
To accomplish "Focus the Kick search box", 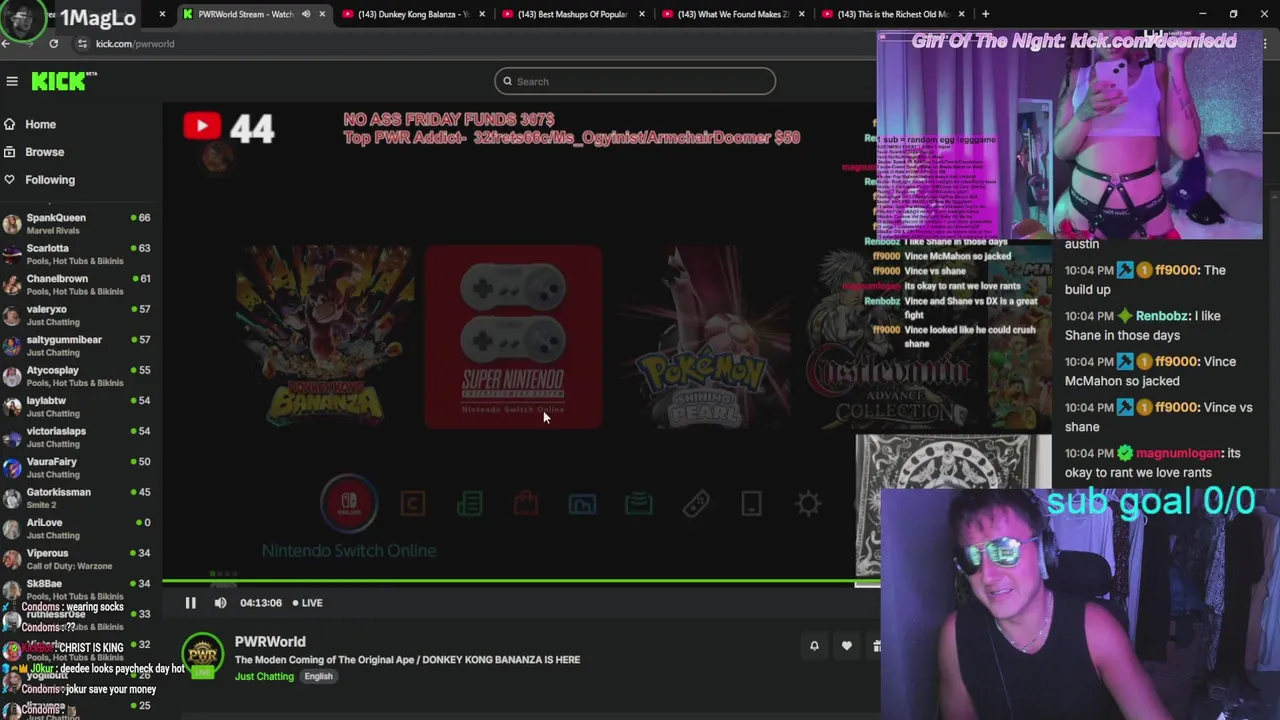I will pyautogui.click(x=635, y=81).
